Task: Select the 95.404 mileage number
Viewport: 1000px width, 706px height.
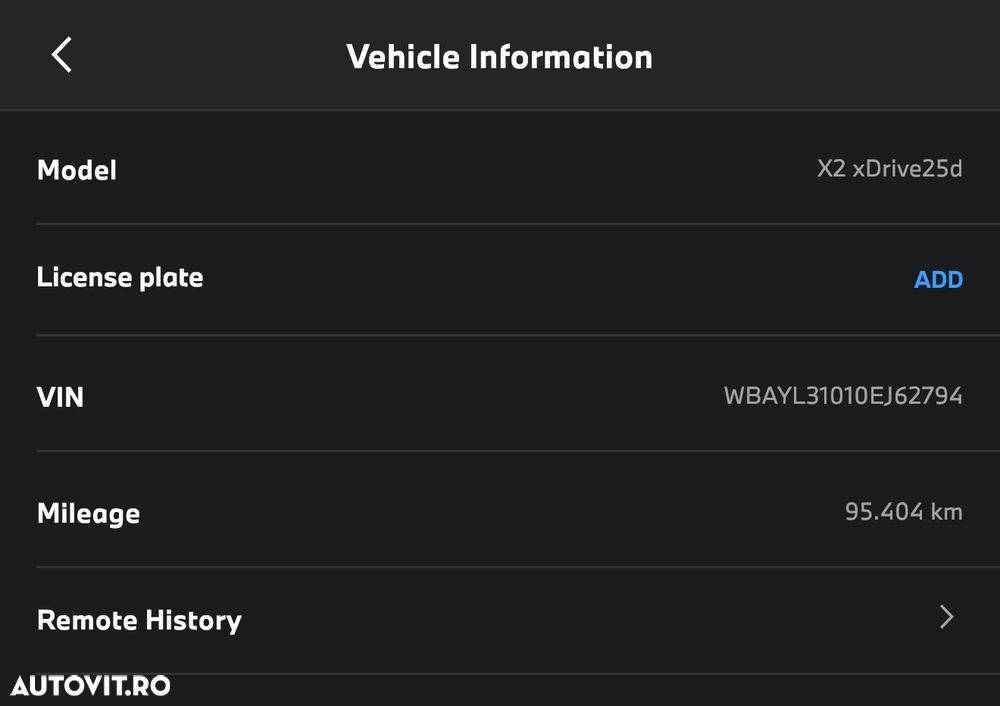Action: point(884,512)
